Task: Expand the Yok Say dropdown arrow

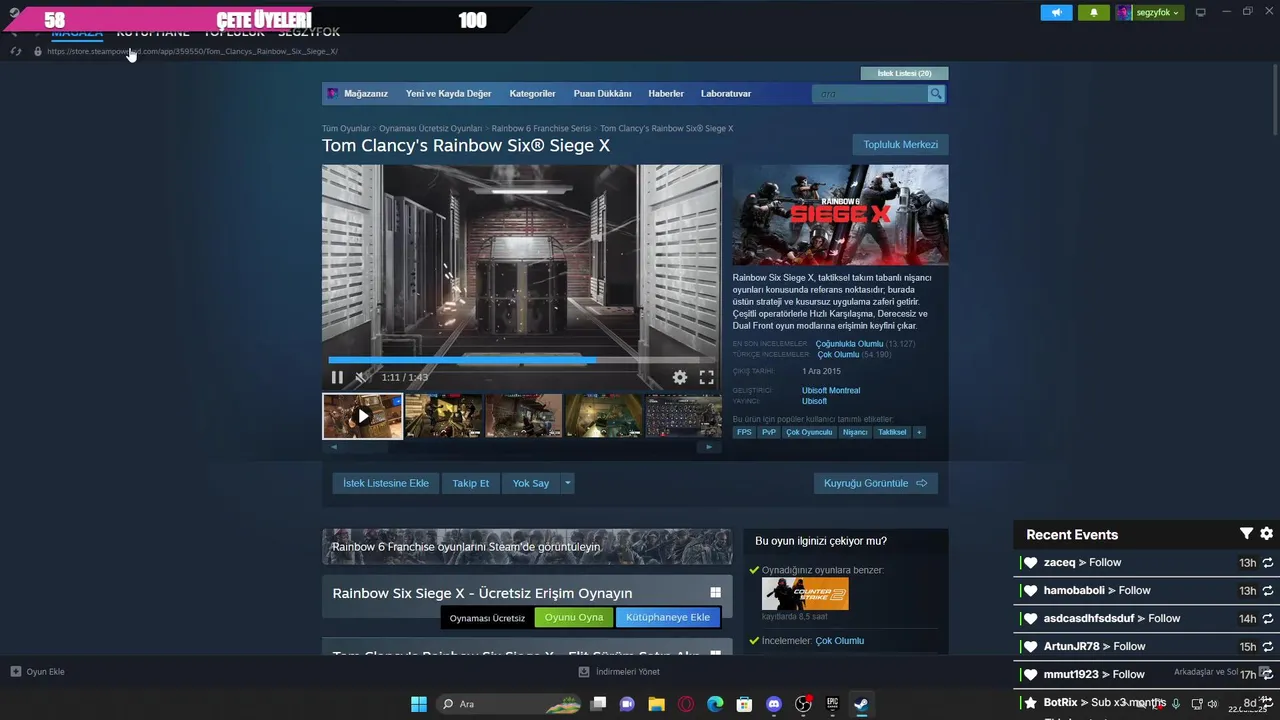Action: click(x=567, y=483)
